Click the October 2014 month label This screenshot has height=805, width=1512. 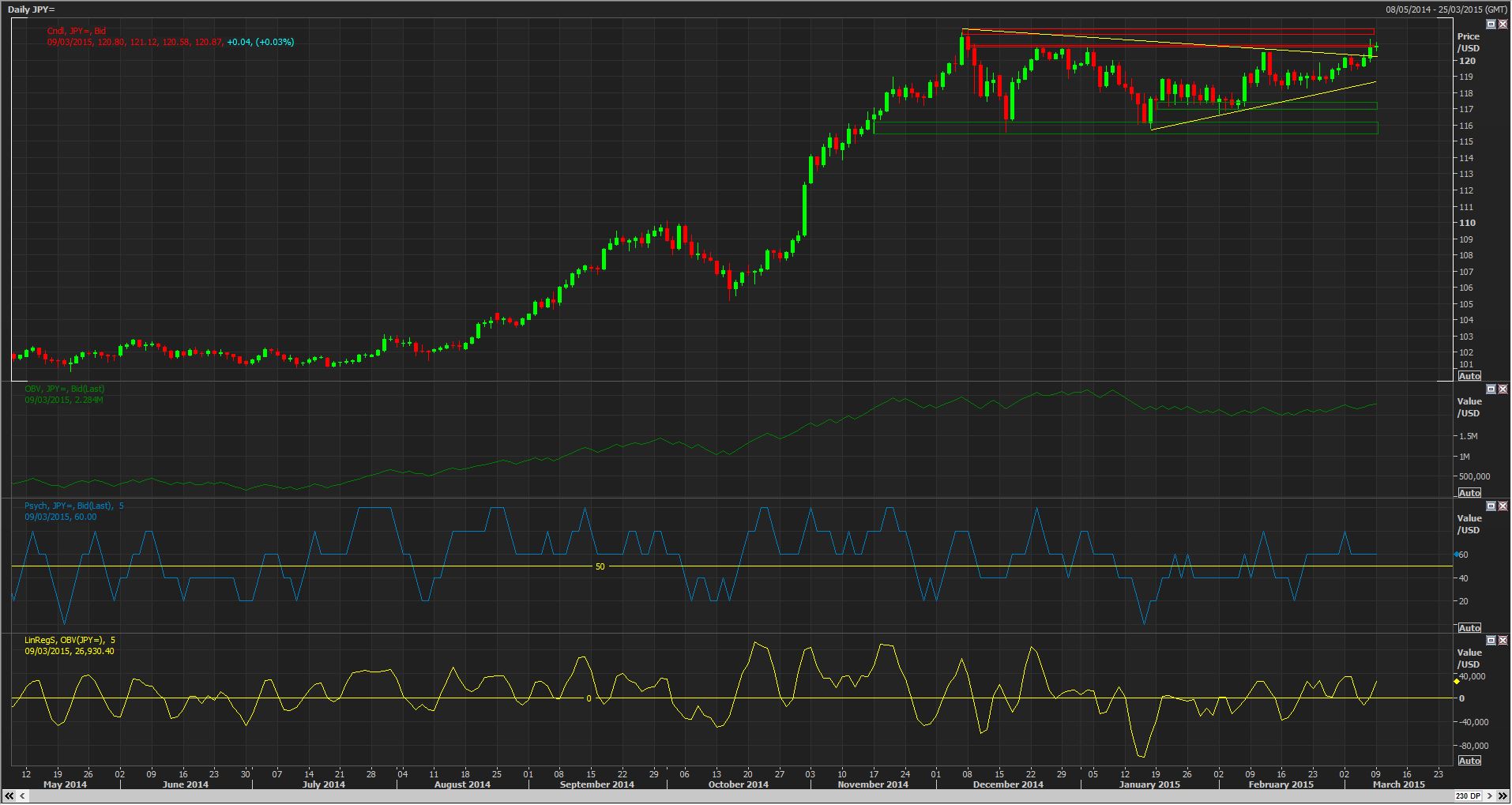coord(738,784)
